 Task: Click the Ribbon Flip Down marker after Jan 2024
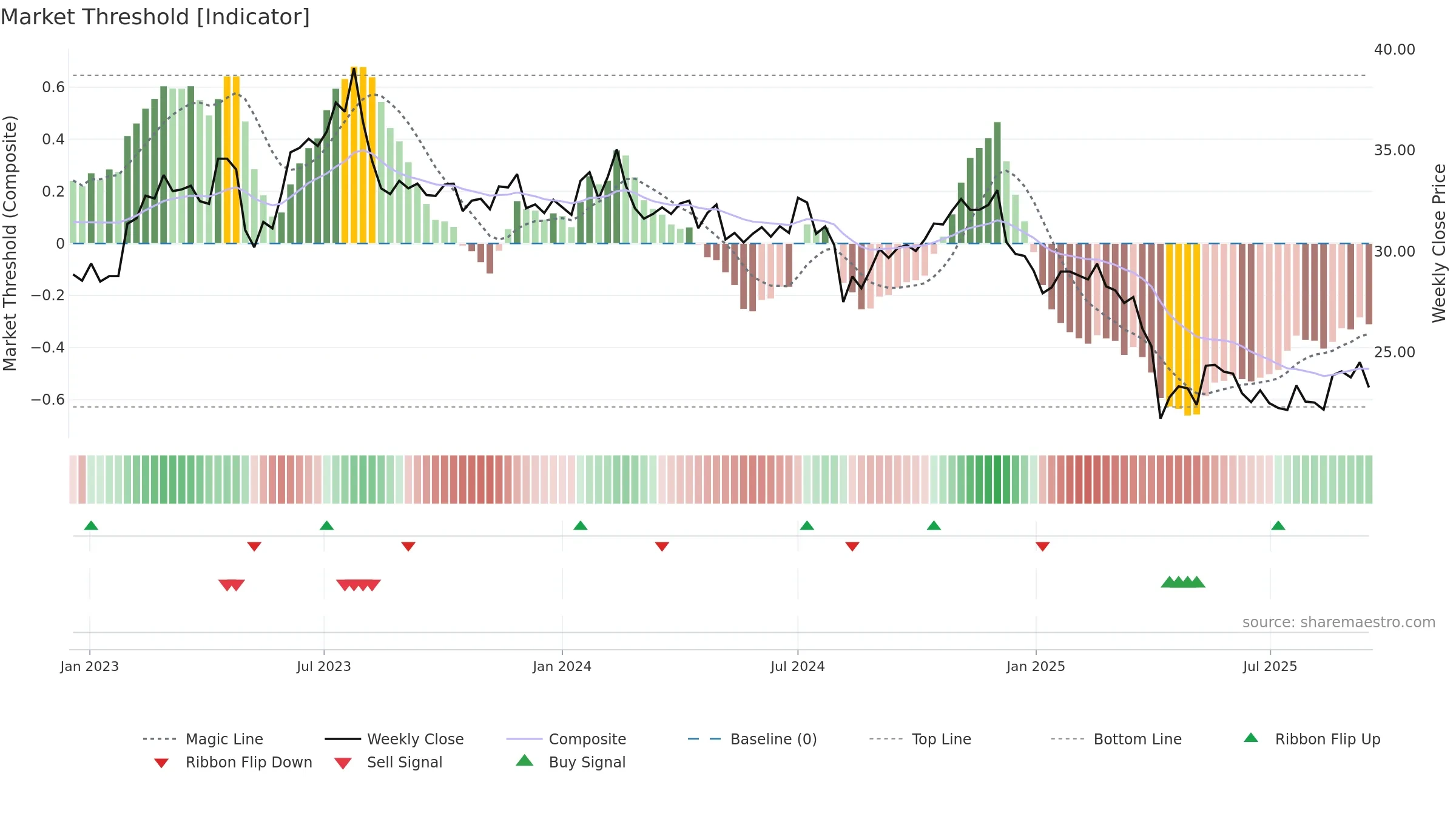(662, 547)
